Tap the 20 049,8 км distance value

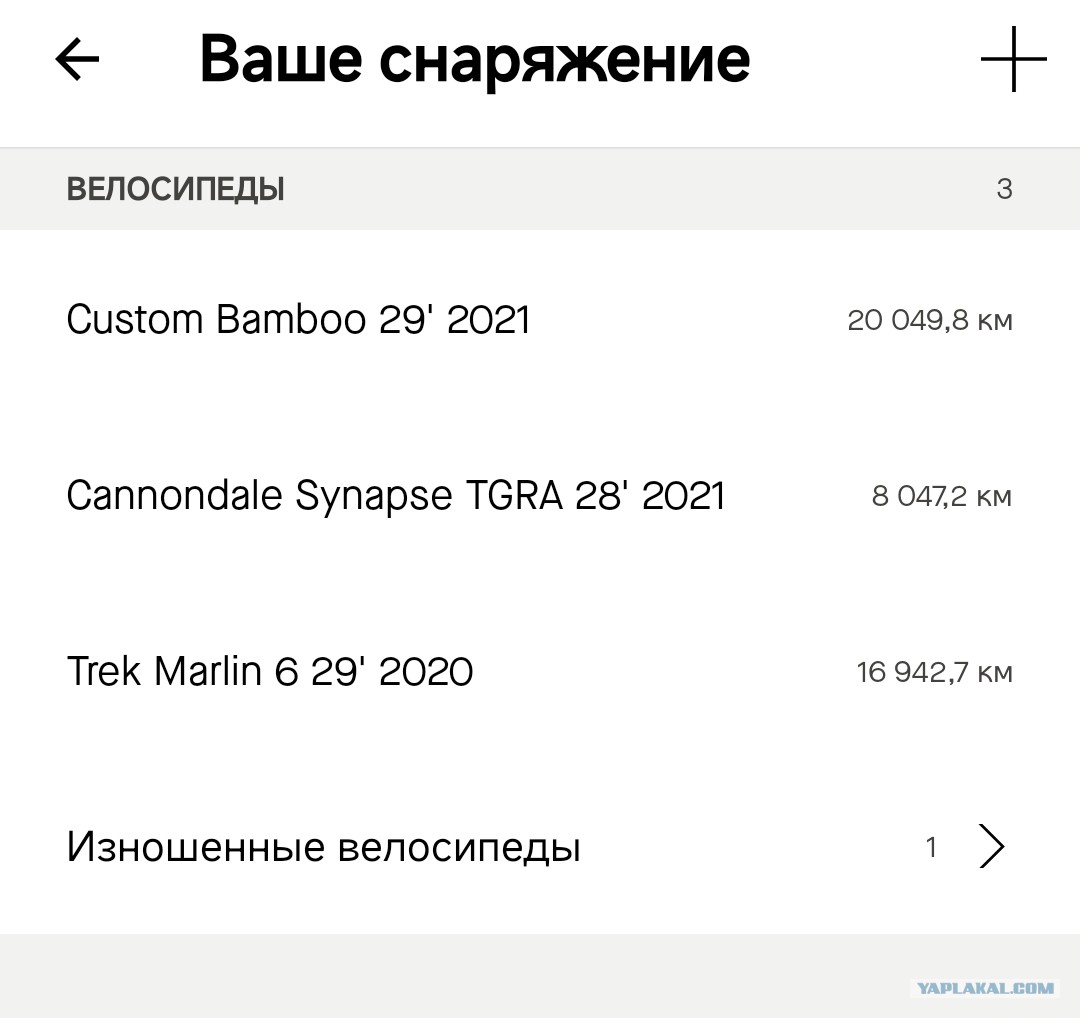[x=930, y=320]
